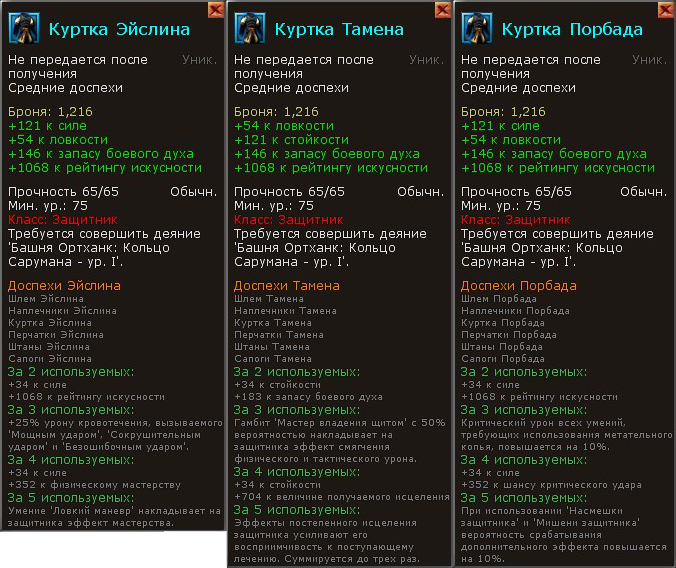Click +352 к физическому мастерству bonus

tap(94, 485)
